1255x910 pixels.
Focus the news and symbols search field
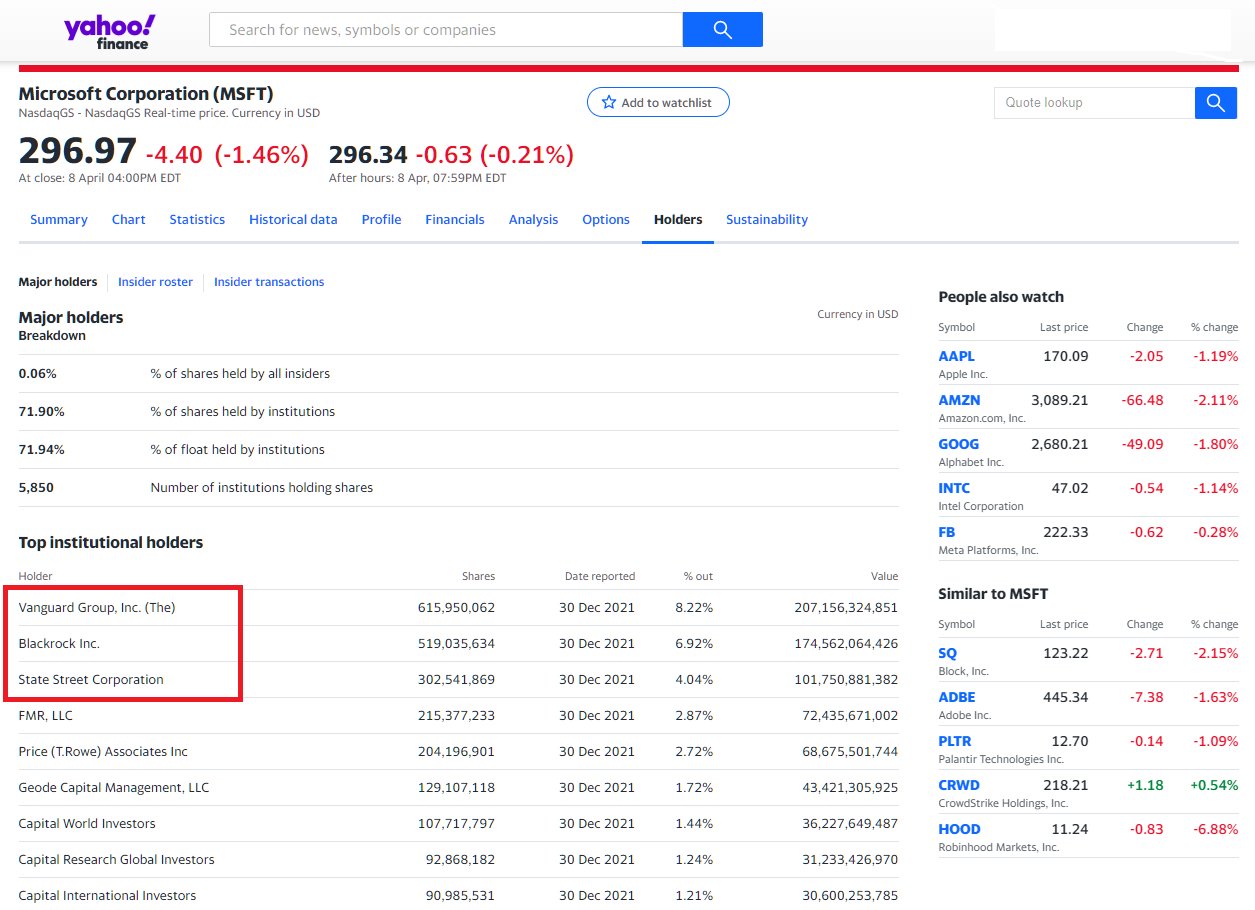point(446,30)
